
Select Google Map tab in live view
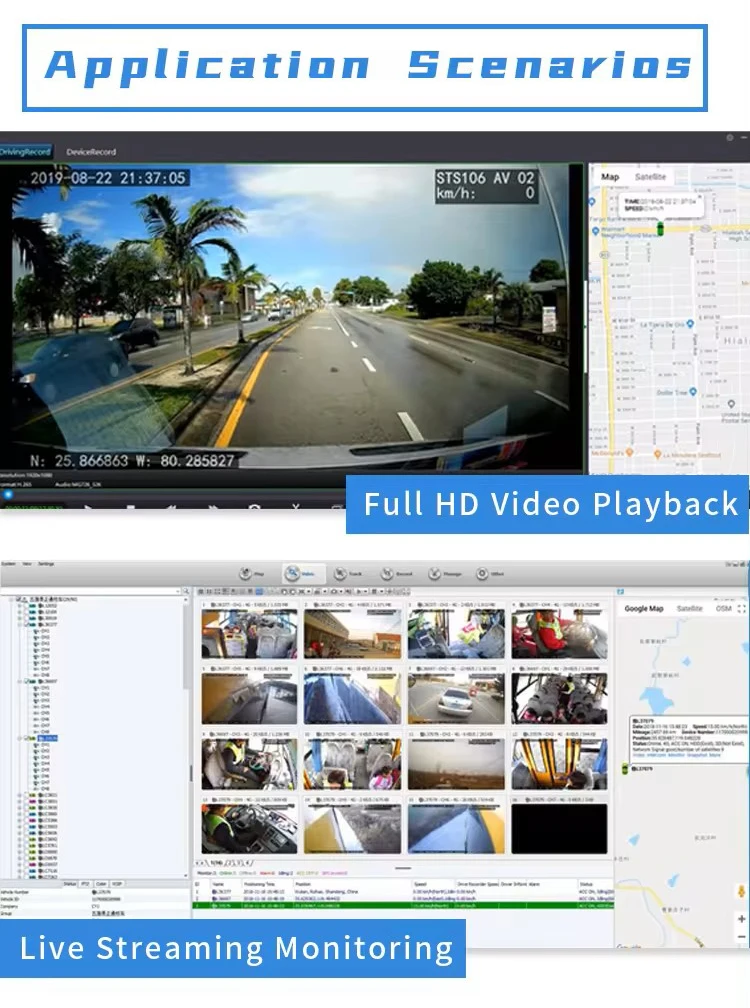click(644, 608)
